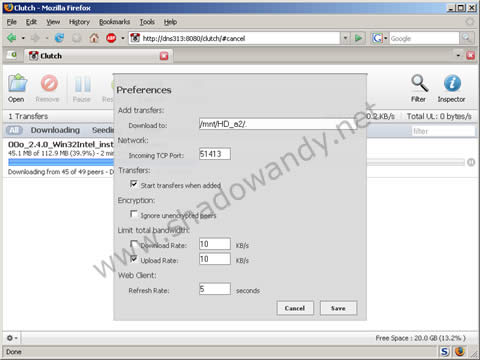Viewport: 480px width, 360px height.
Task: Click the red close icon at tab bar end
Action: (470, 55)
